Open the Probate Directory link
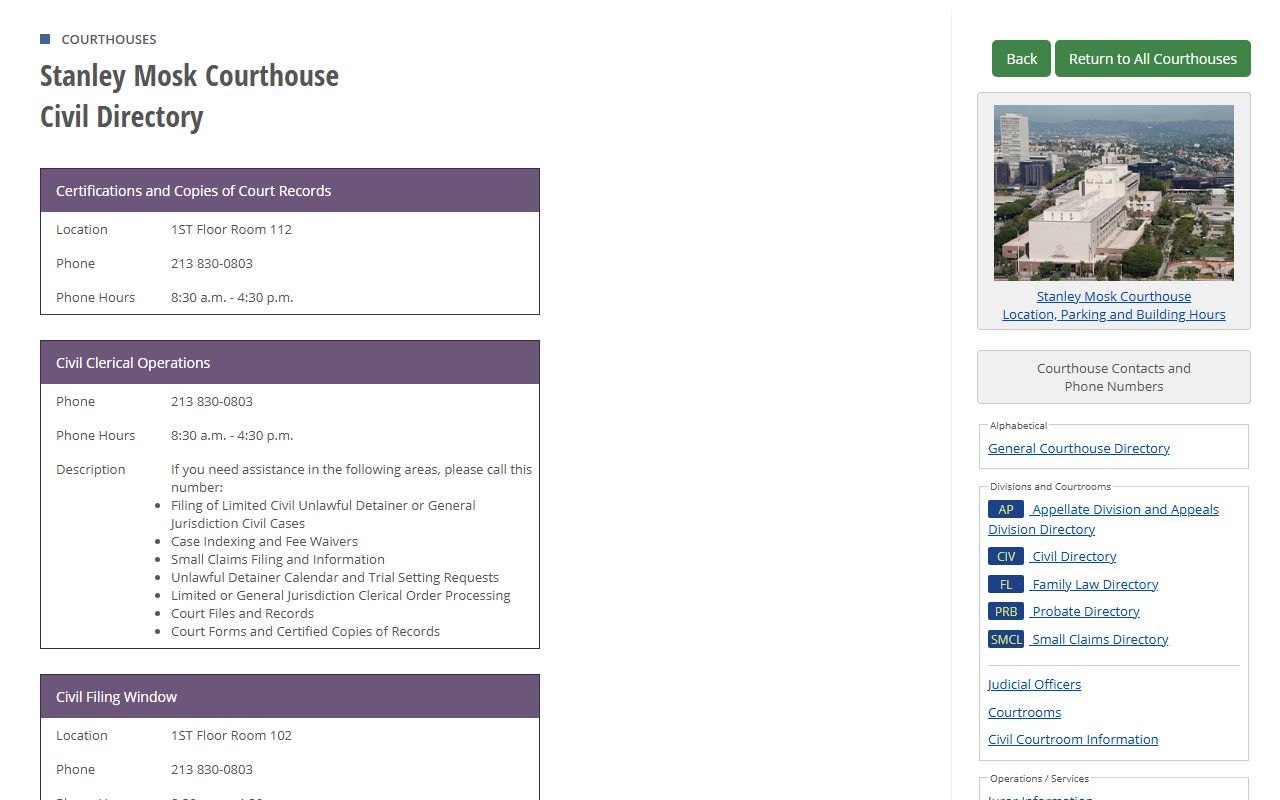This screenshot has height=800, width=1280. [1085, 611]
